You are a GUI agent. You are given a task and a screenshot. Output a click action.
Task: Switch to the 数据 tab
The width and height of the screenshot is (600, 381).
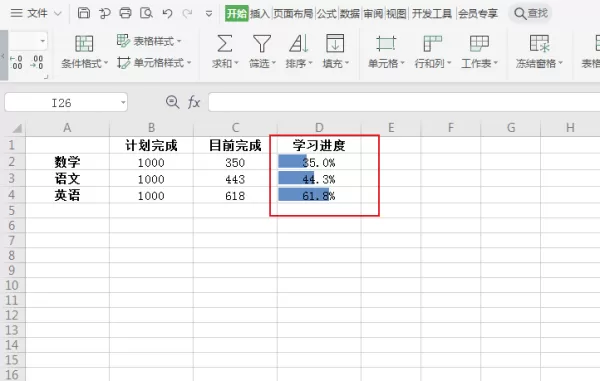tap(350, 14)
